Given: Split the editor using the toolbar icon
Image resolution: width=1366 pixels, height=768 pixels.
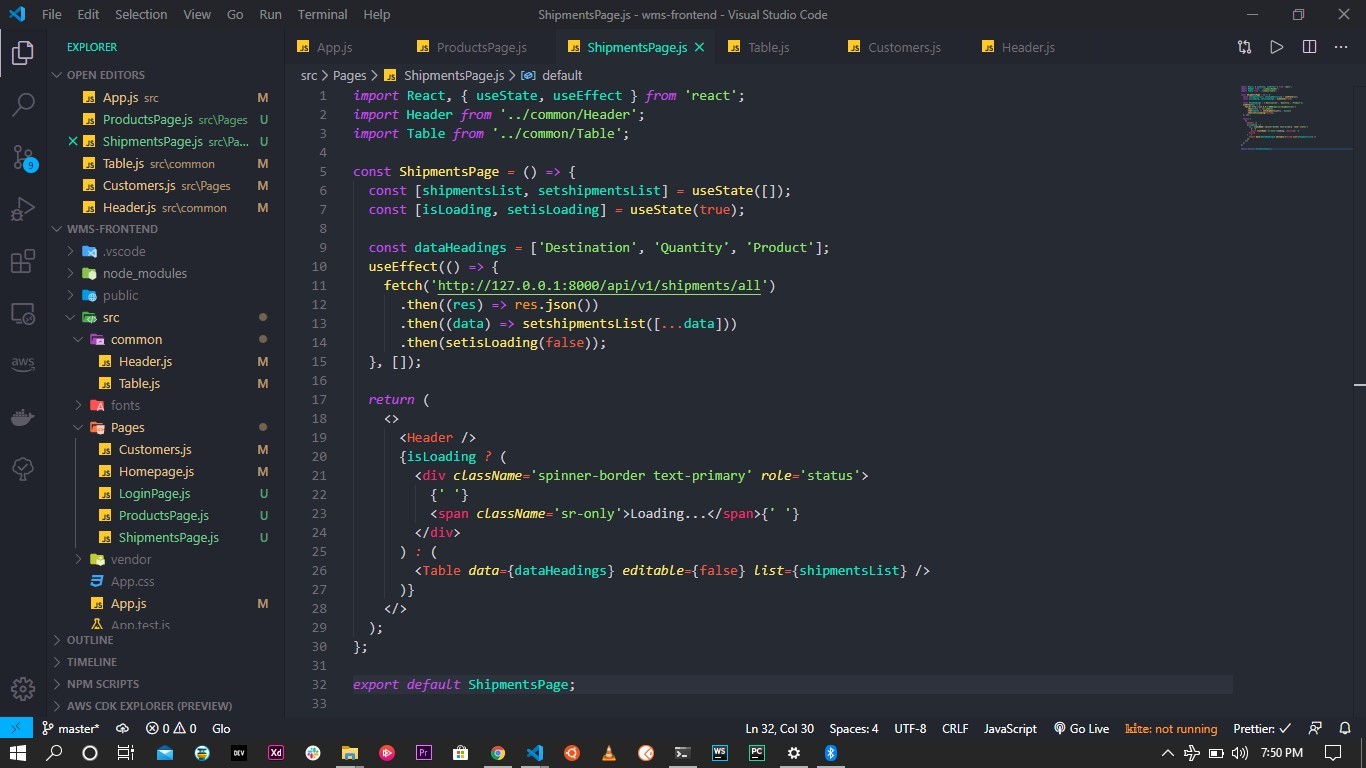Looking at the screenshot, I should pos(1308,47).
